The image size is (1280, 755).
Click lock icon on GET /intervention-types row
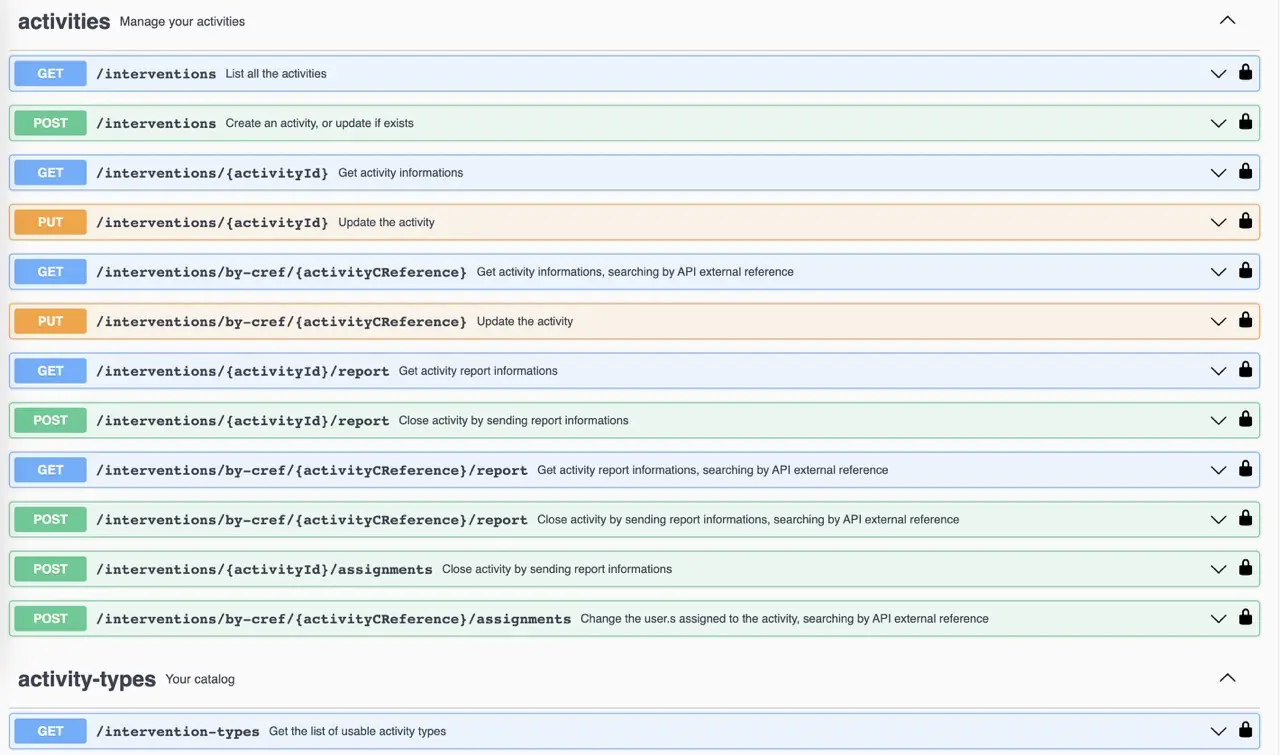(x=1245, y=730)
